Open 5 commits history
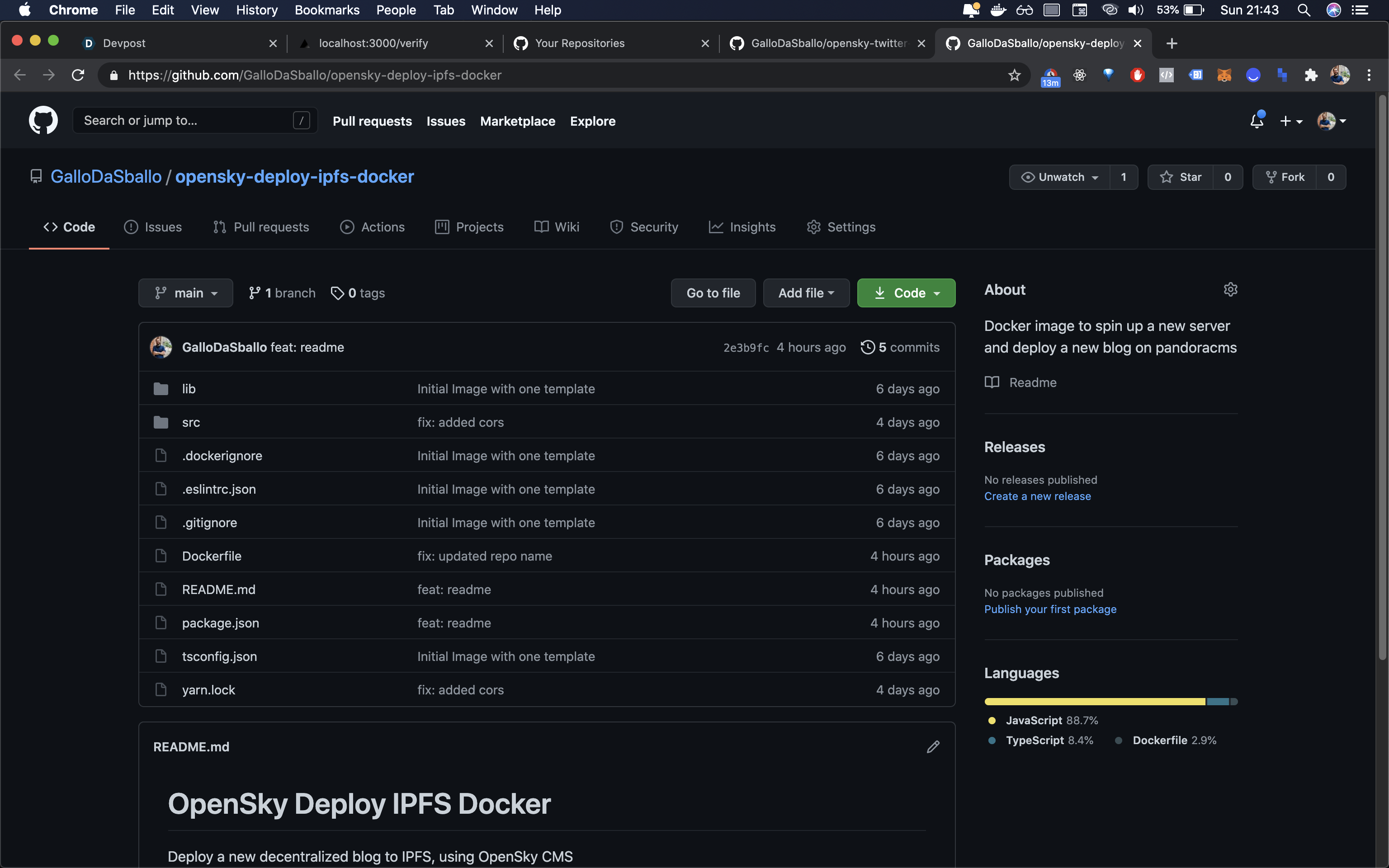The width and height of the screenshot is (1389, 868). pyautogui.click(x=900, y=347)
